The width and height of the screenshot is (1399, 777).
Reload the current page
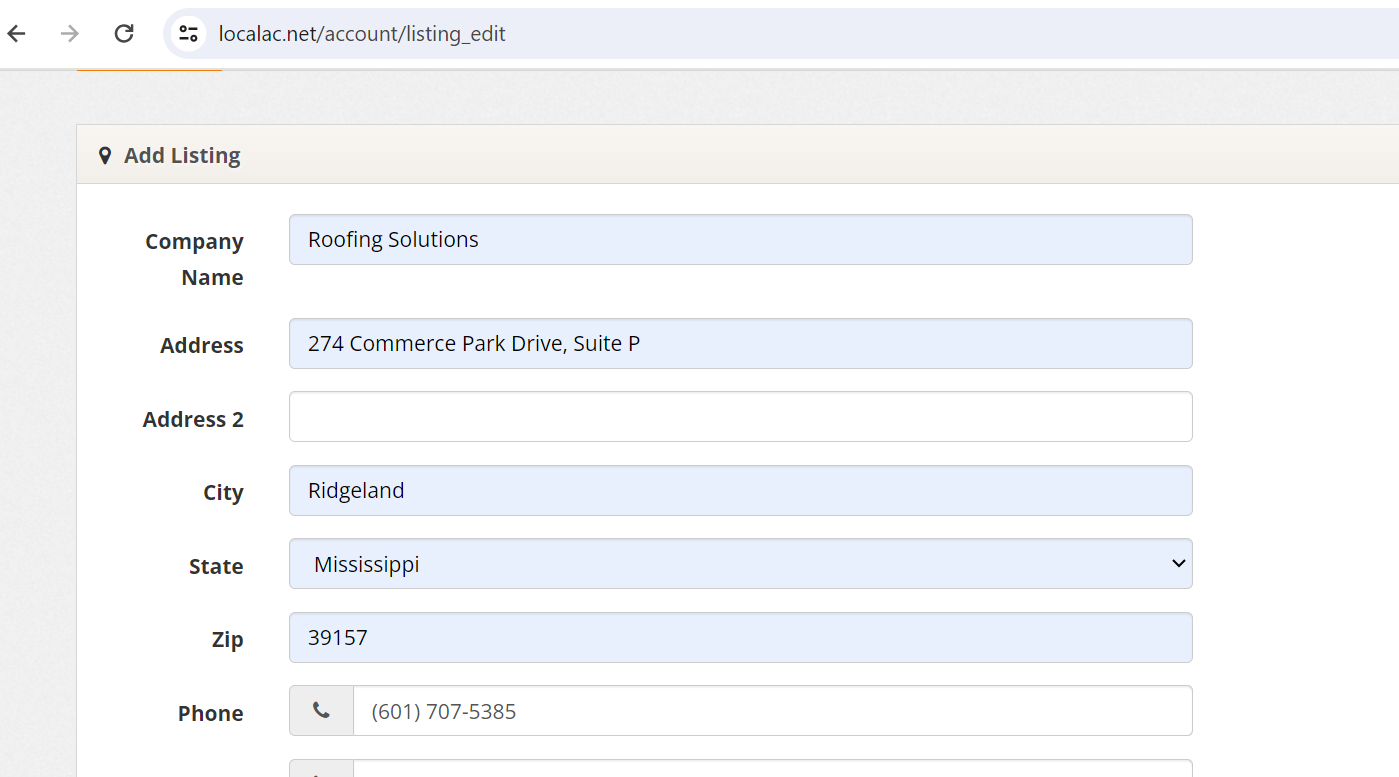[x=124, y=33]
